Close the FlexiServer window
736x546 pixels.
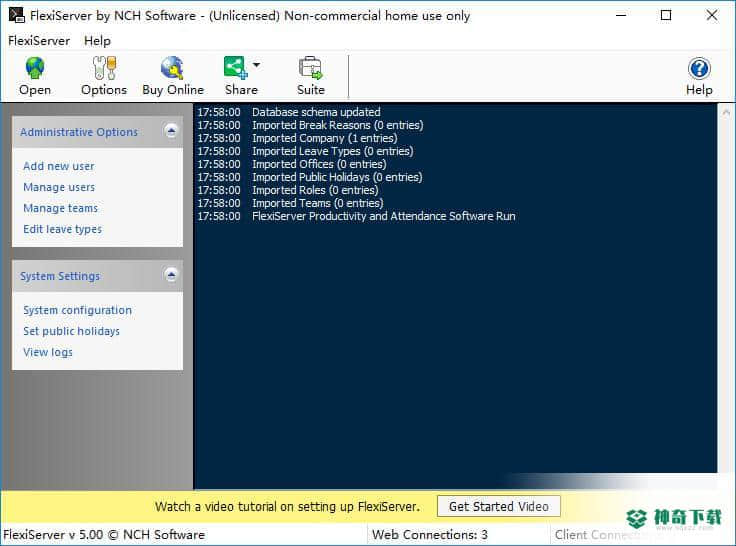pyautogui.click(x=712, y=15)
